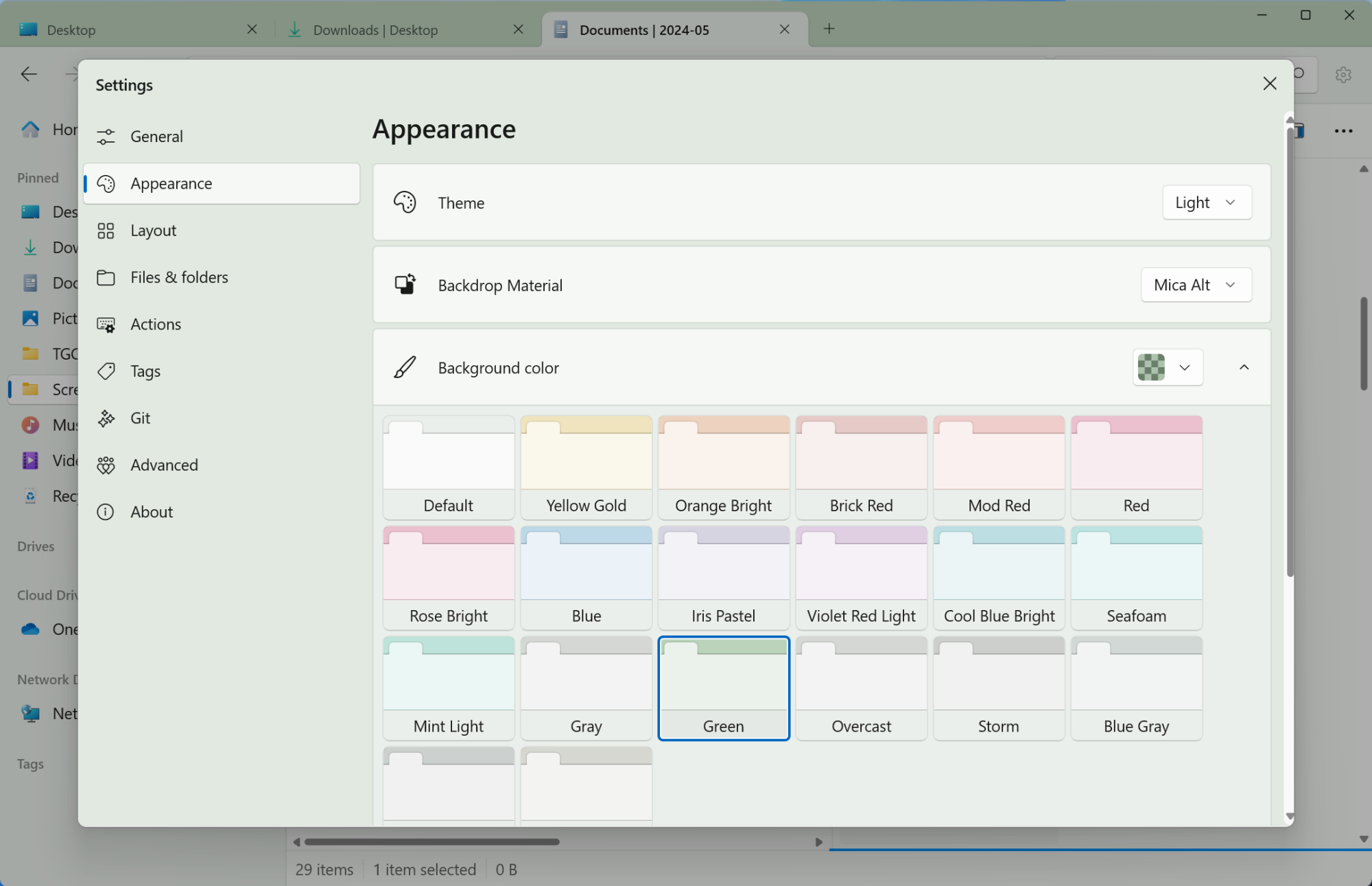This screenshot has height=886, width=1372.
Task: Select the Default background color
Action: [x=449, y=467]
